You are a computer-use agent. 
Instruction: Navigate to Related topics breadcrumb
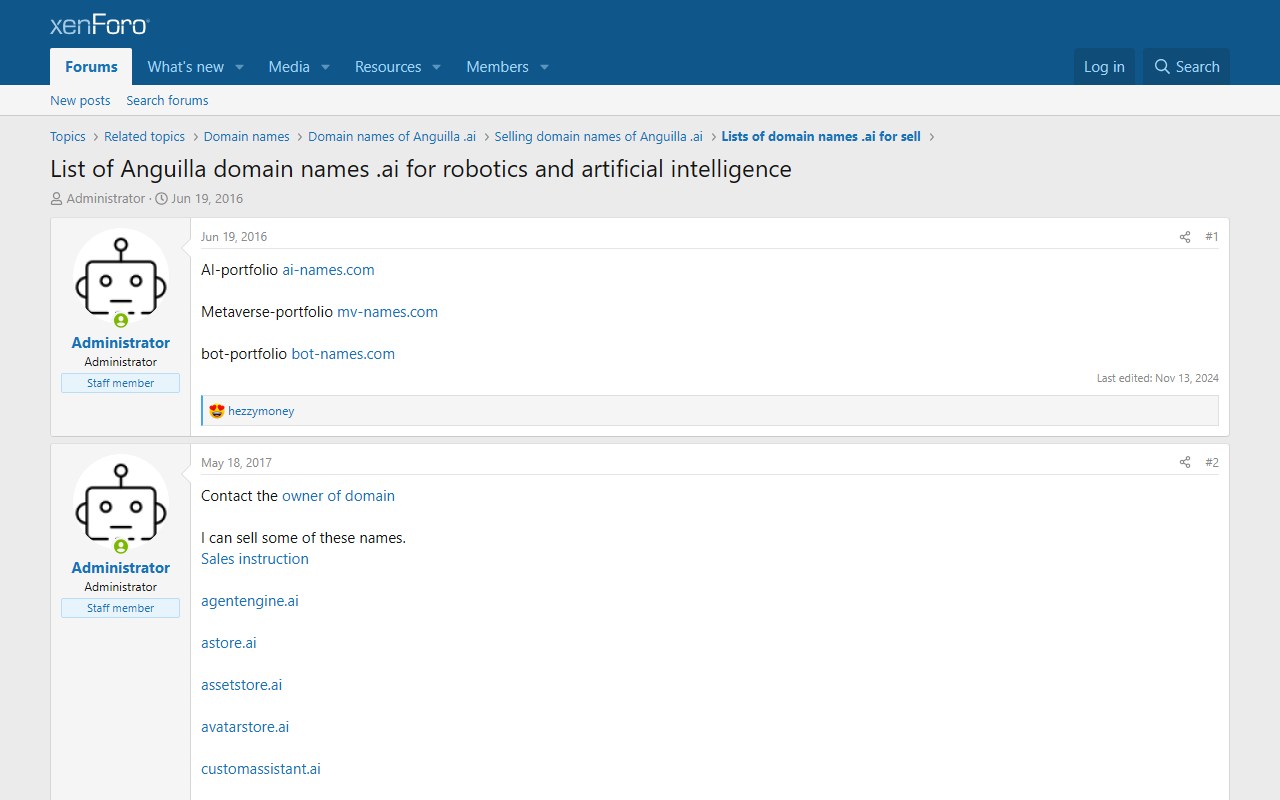pyautogui.click(x=144, y=136)
